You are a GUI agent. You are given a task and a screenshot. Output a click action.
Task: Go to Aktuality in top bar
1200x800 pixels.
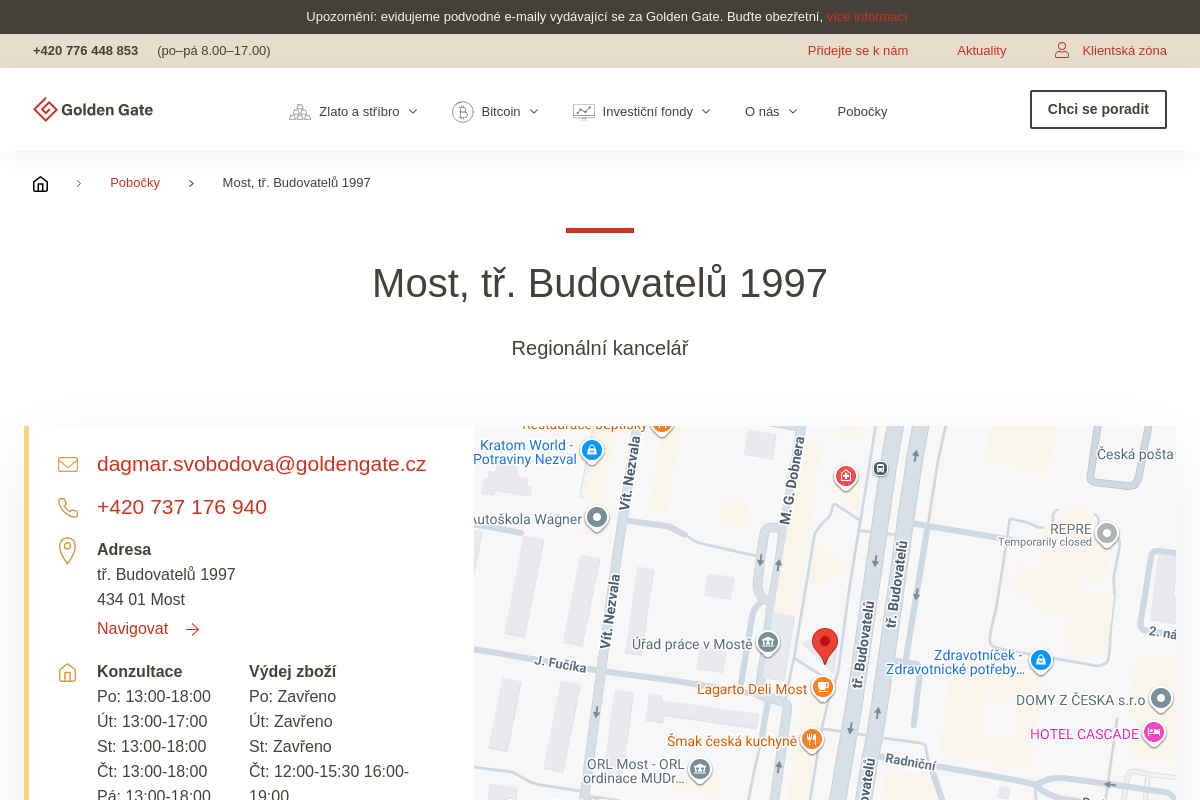tap(981, 50)
